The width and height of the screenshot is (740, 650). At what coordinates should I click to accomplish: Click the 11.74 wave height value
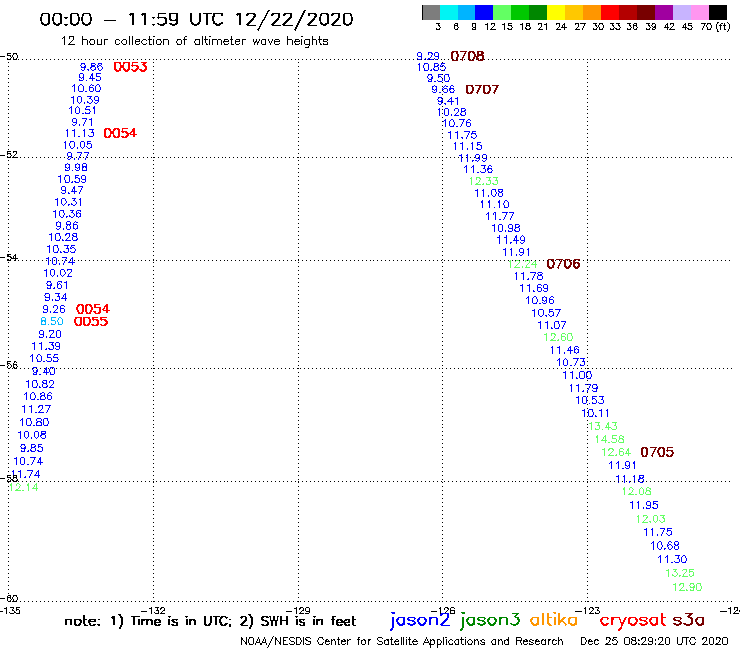(x=26, y=474)
